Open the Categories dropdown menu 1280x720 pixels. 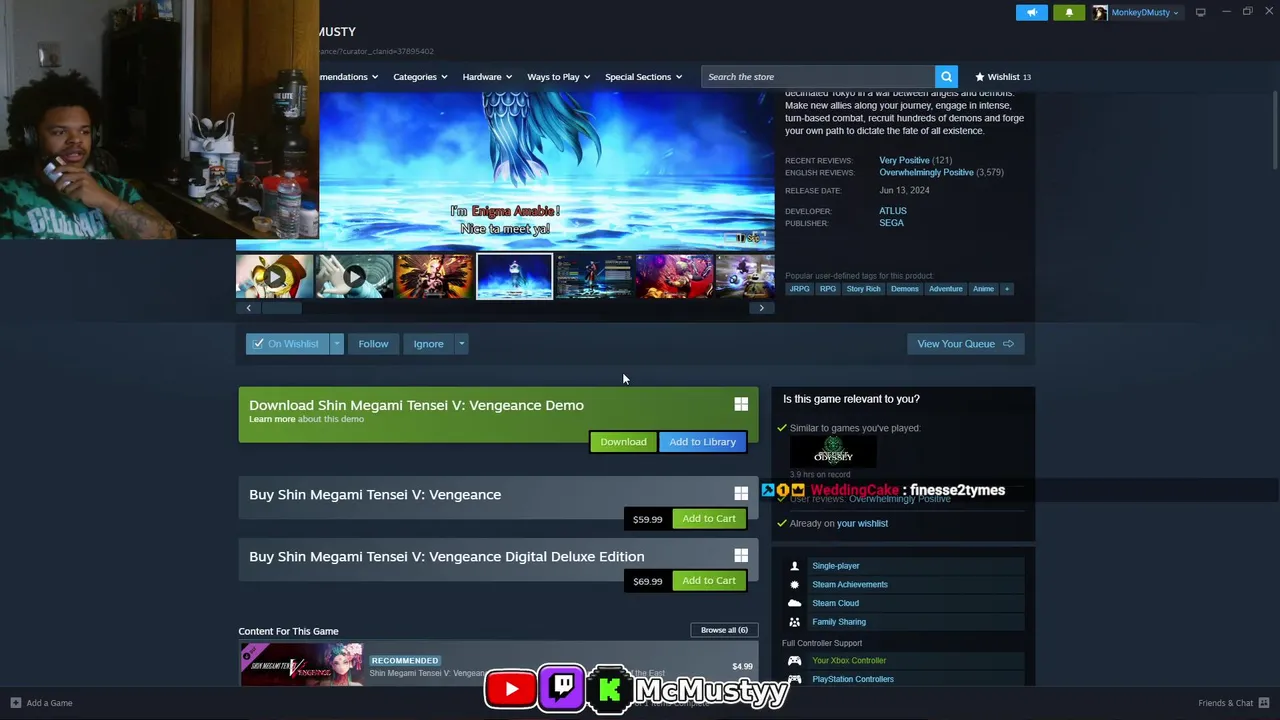tap(420, 77)
